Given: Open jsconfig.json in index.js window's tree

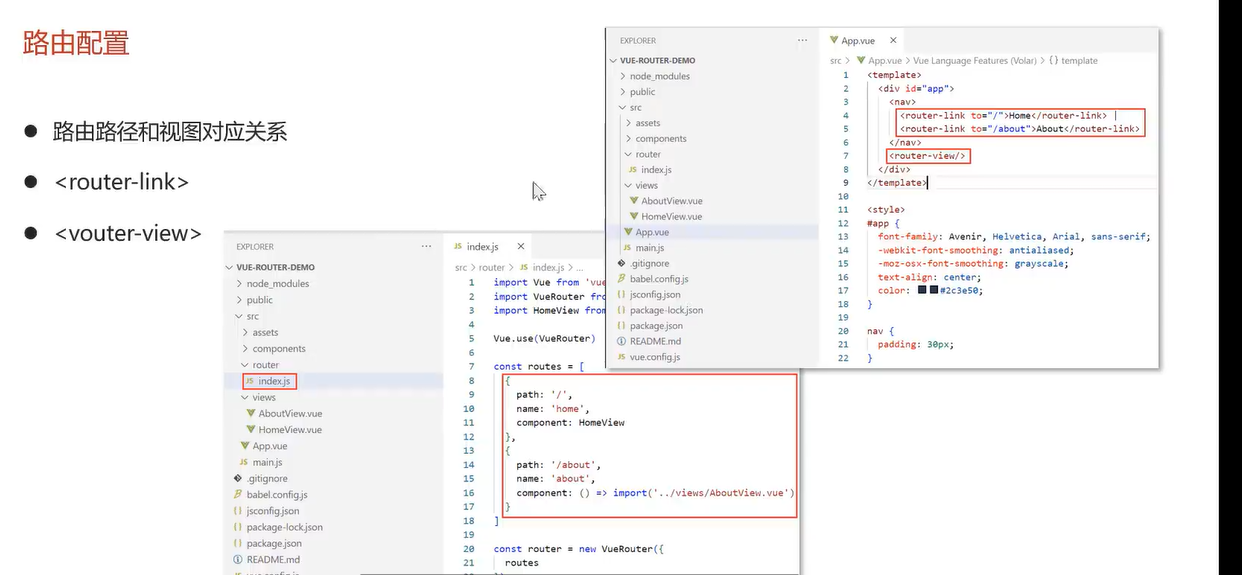Looking at the screenshot, I should click(x=272, y=511).
